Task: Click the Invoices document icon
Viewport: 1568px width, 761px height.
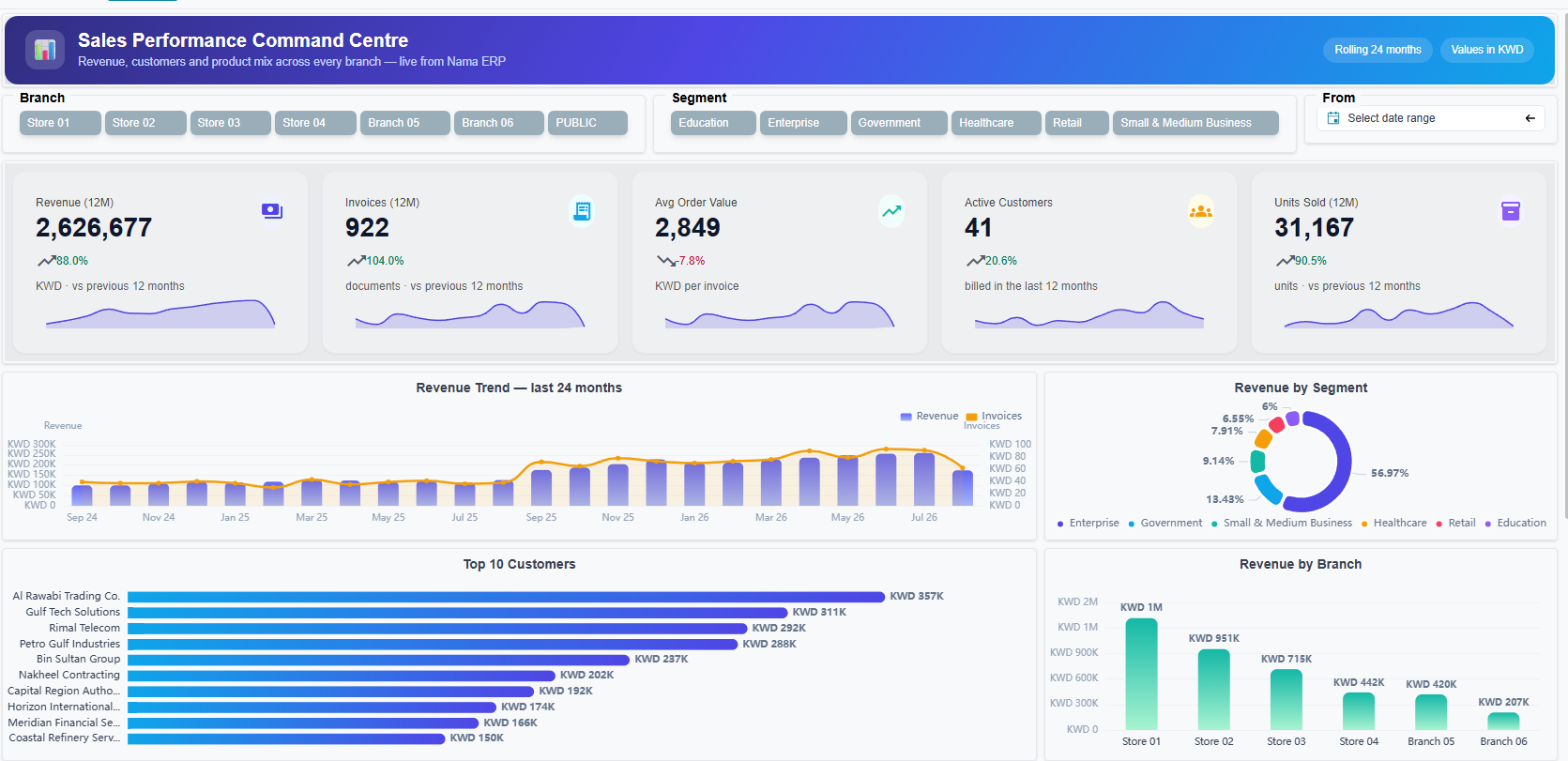Action: coord(582,211)
